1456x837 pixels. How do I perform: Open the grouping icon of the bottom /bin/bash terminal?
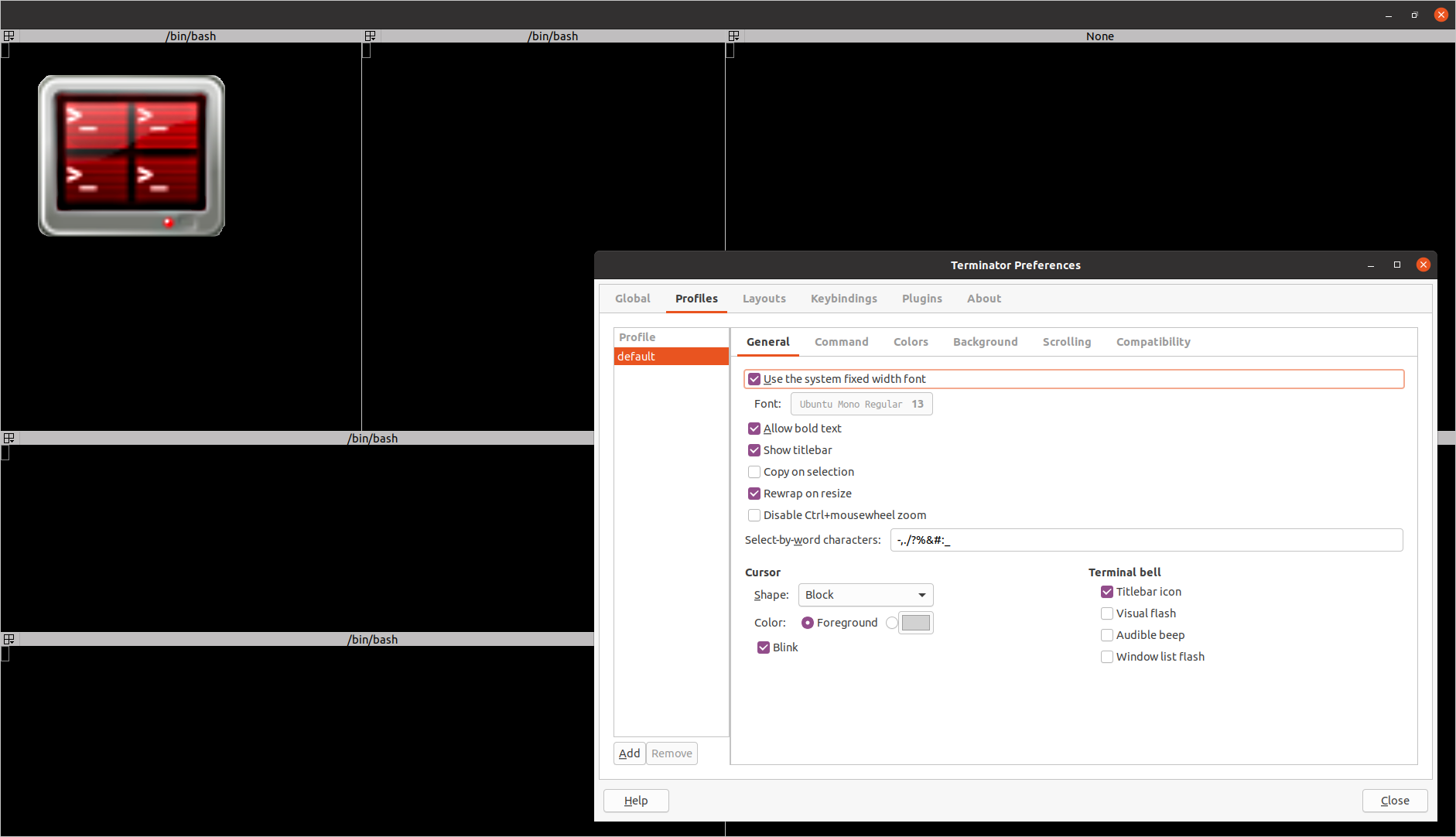[x=9, y=640]
